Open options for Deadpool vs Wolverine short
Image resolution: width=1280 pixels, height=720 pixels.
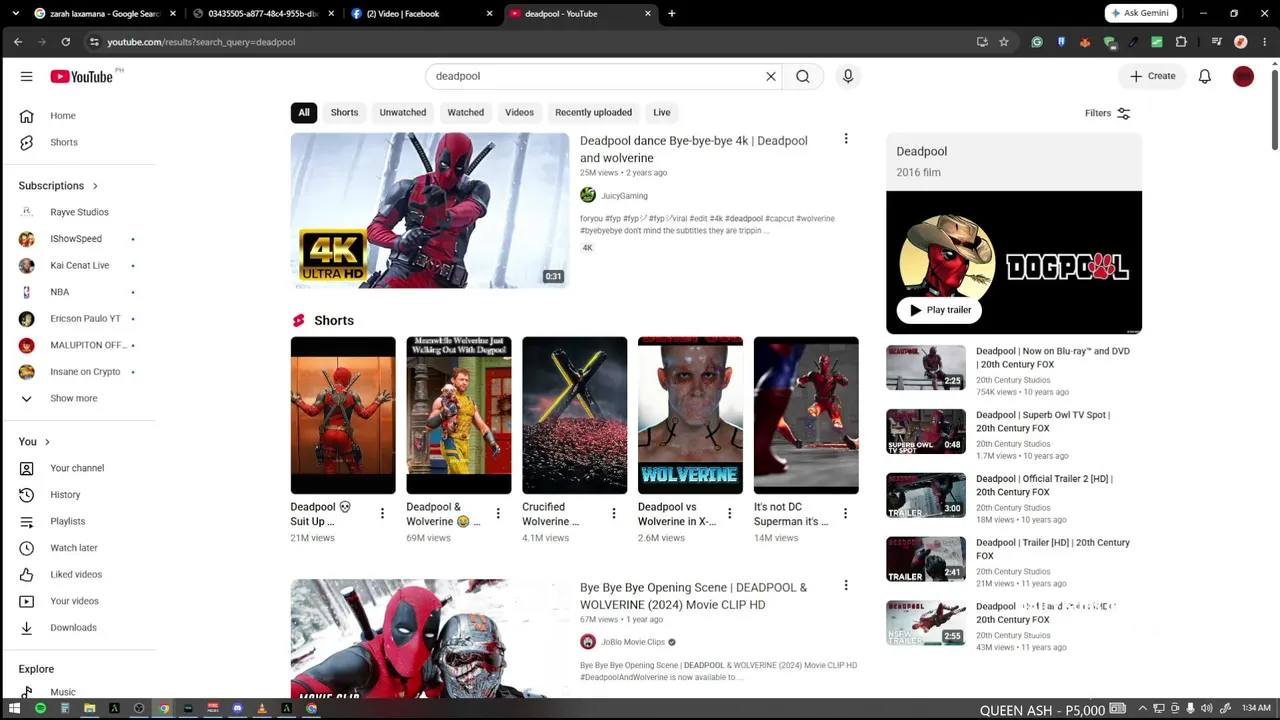click(x=730, y=513)
